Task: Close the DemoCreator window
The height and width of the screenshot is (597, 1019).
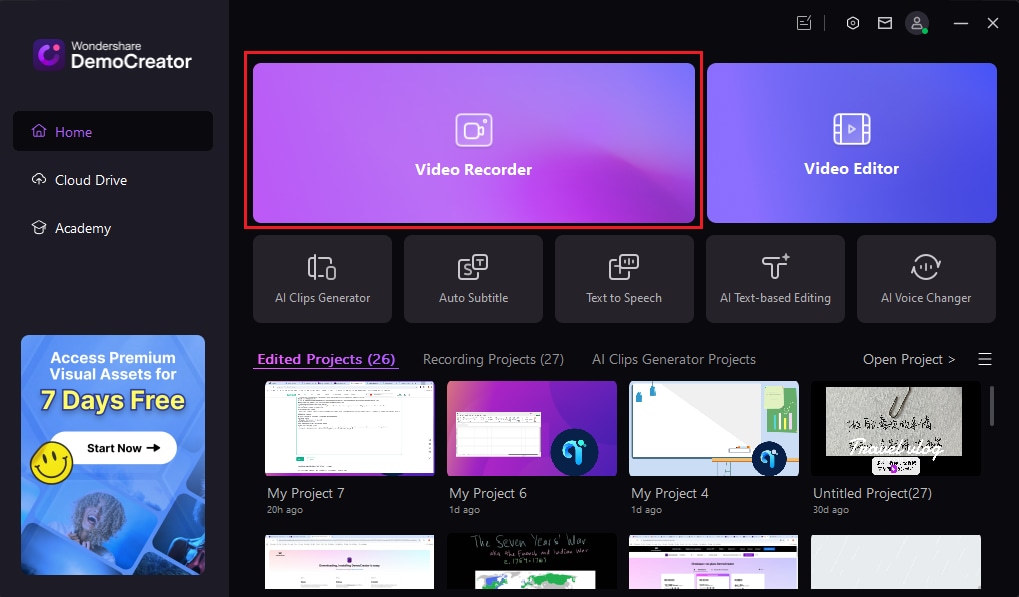Action: point(992,23)
